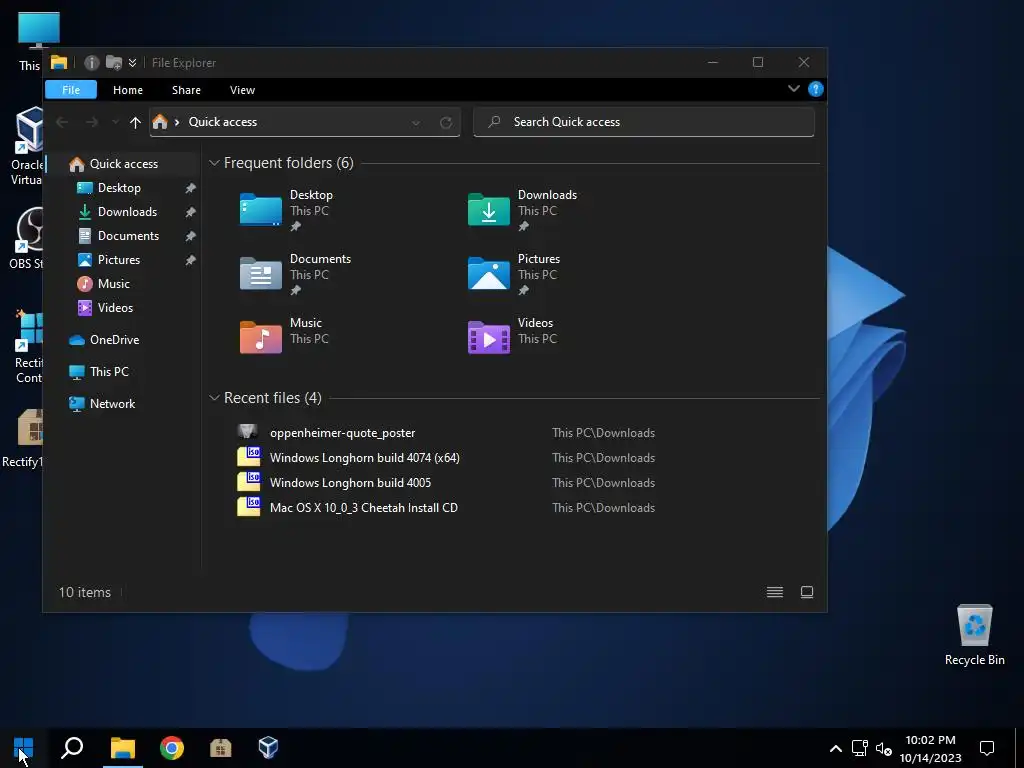
Task: Click the Forward navigation arrow
Action: pos(91,122)
